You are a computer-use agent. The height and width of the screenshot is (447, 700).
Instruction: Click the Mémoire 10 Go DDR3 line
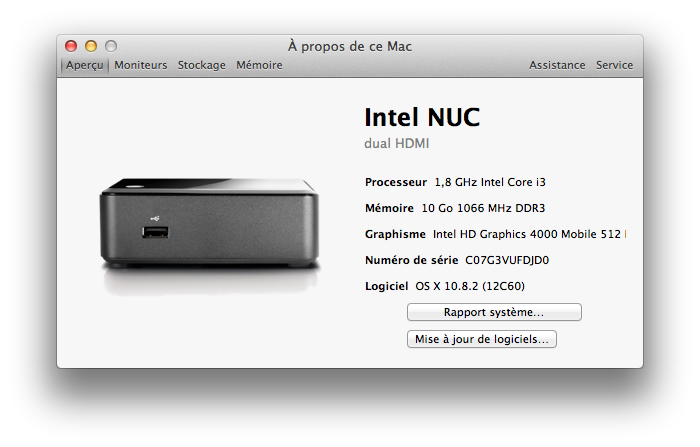coord(455,208)
